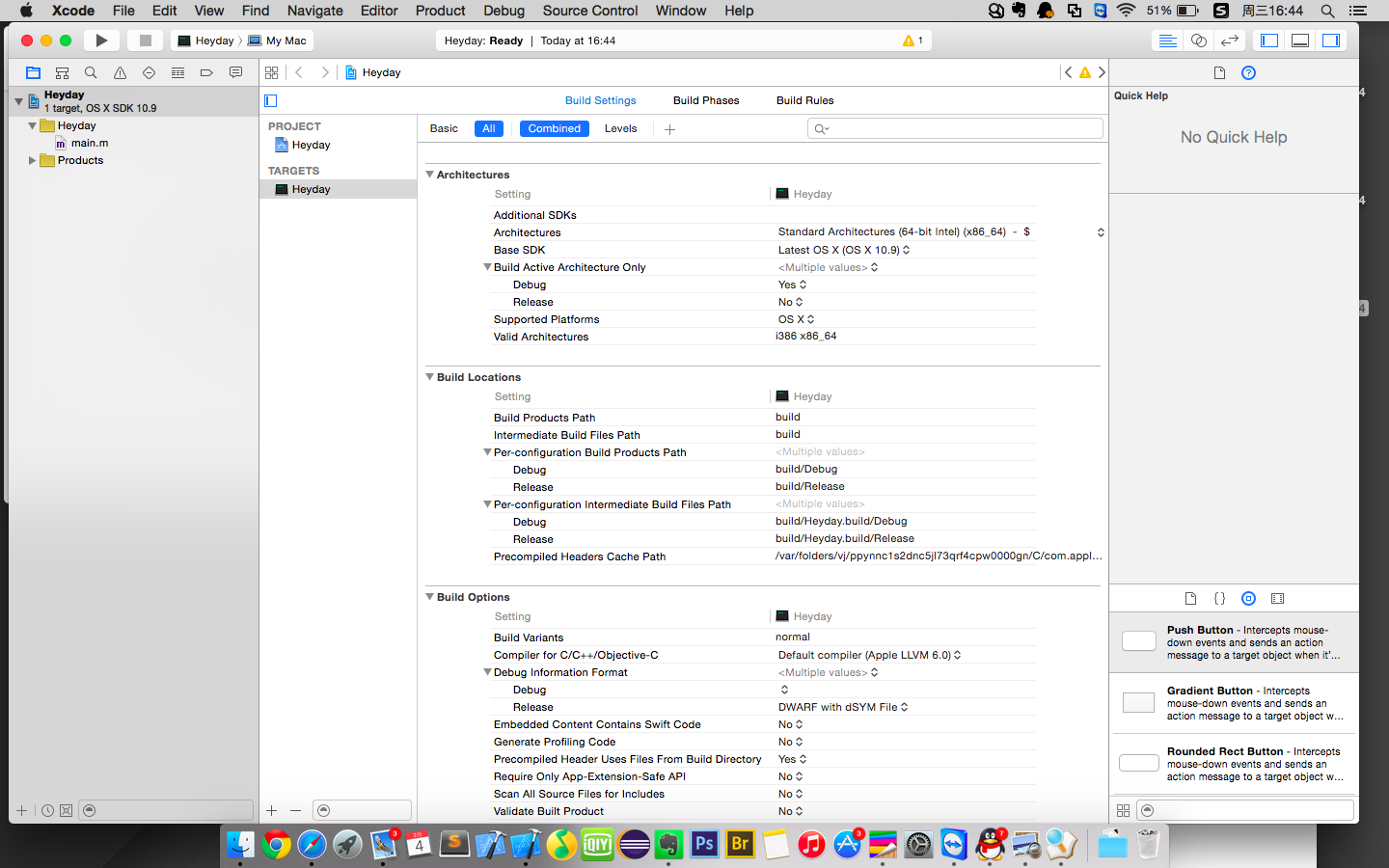The image size is (1389, 868).
Task: Select main.m in the project navigator
Action: pos(89,143)
